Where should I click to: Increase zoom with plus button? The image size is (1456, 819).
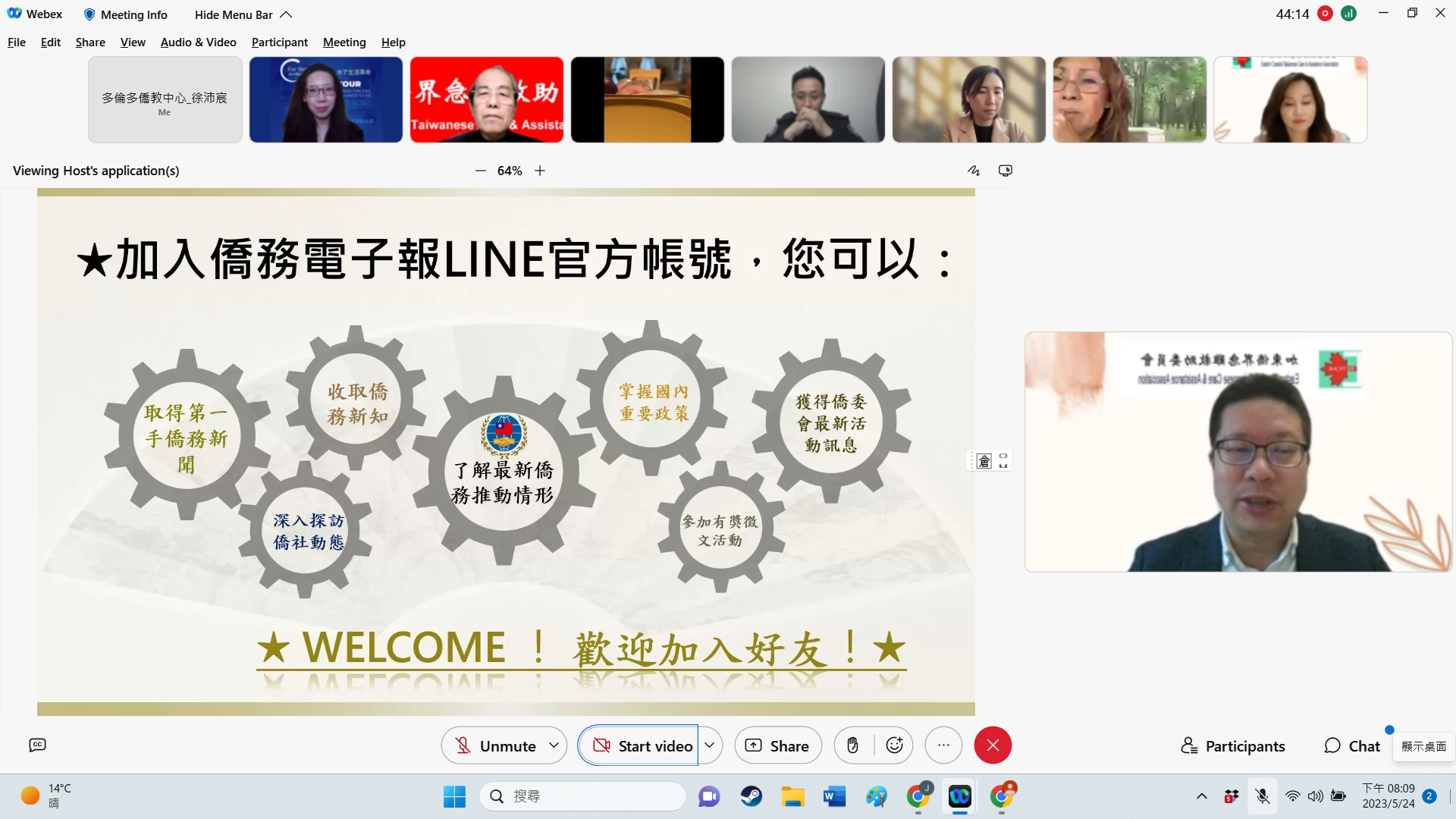tap(540, 171)
